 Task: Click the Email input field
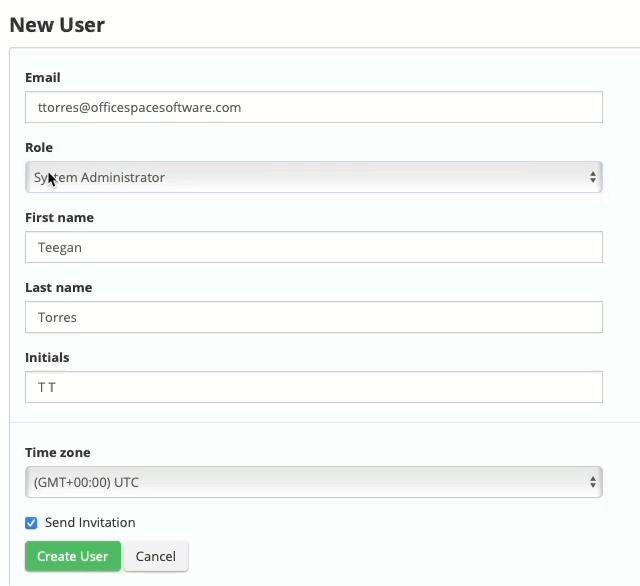pos(313,107)
